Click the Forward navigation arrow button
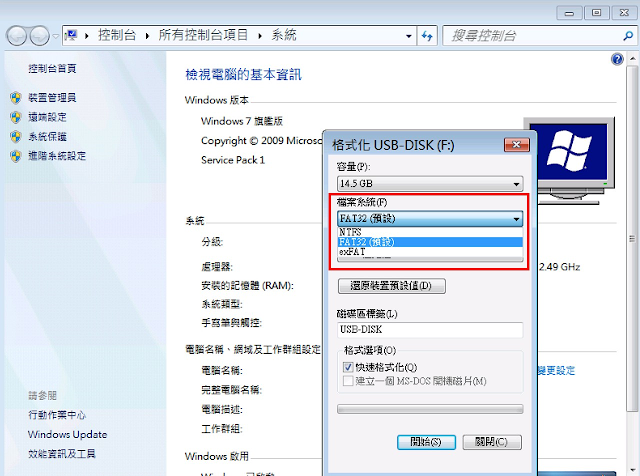This screenshot has height=476, width=640. click(x=40, y=36)
